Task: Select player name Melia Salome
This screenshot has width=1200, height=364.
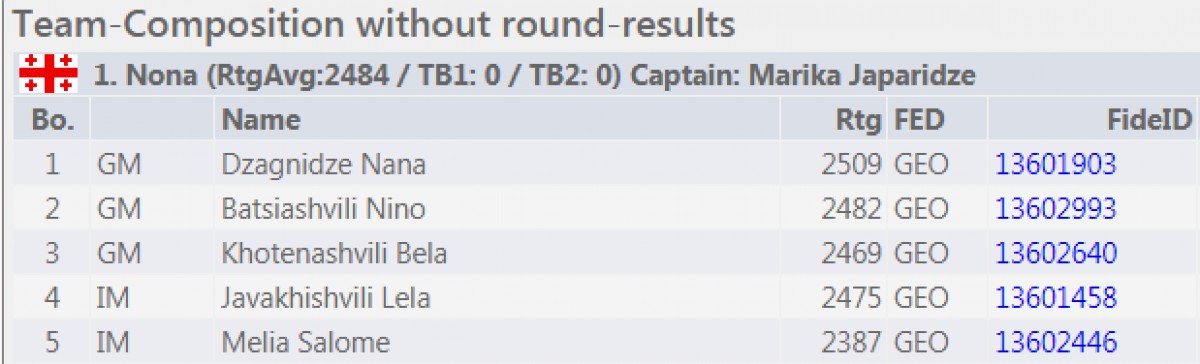Action: pos(305,343)
